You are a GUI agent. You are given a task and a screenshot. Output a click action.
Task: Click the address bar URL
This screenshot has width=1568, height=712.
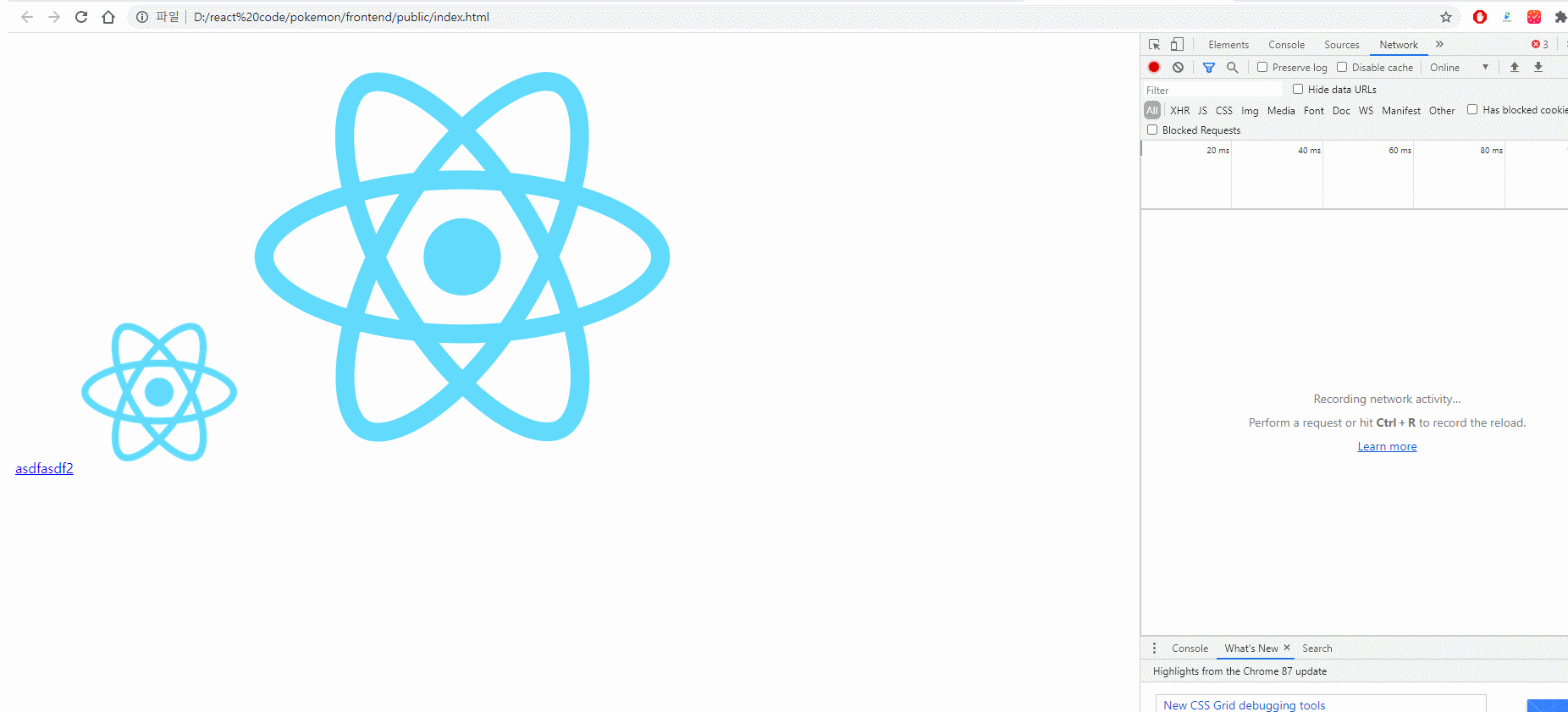[x=341, y=17]
